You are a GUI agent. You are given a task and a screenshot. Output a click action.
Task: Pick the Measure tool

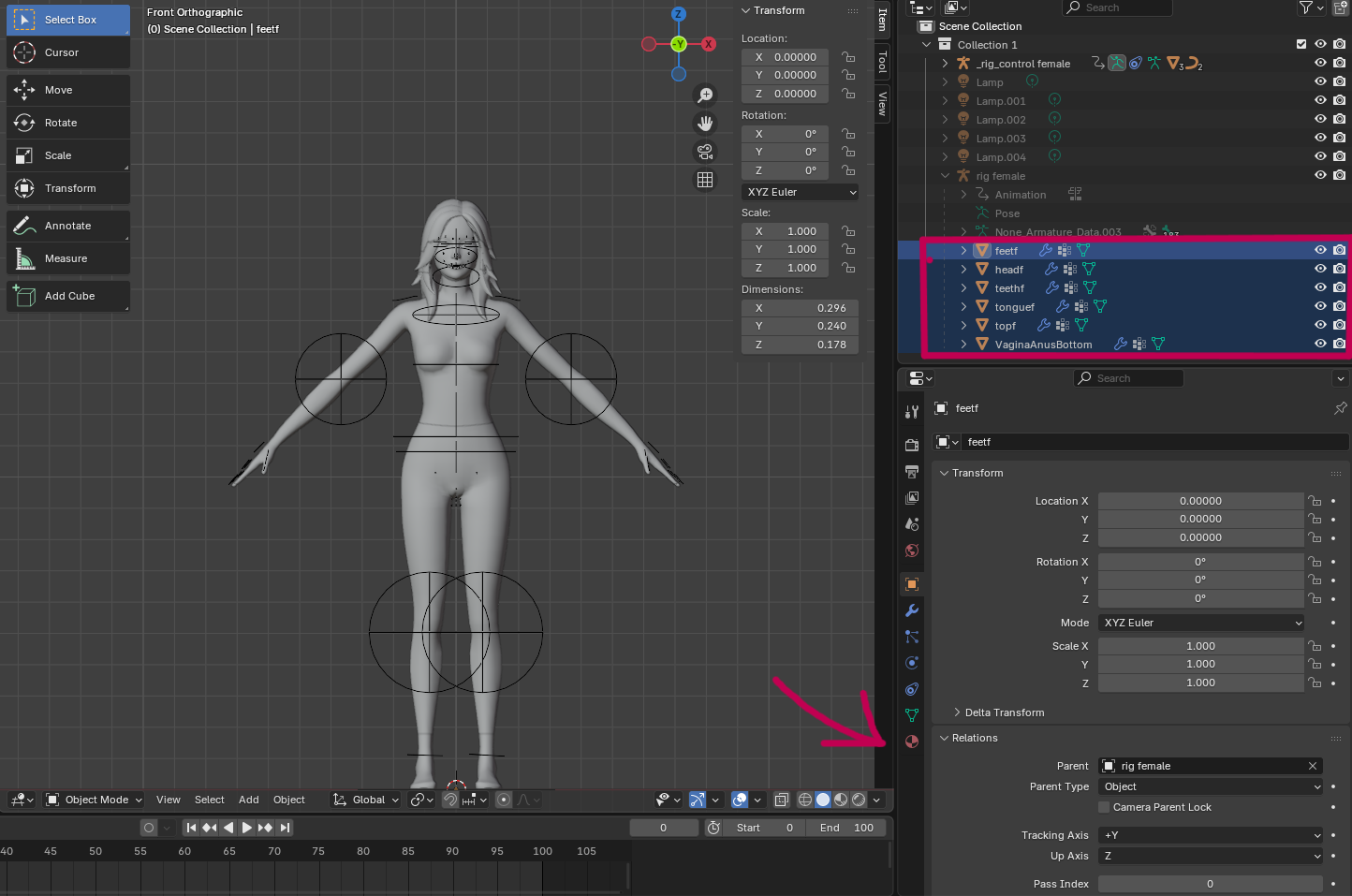(68, 258)
